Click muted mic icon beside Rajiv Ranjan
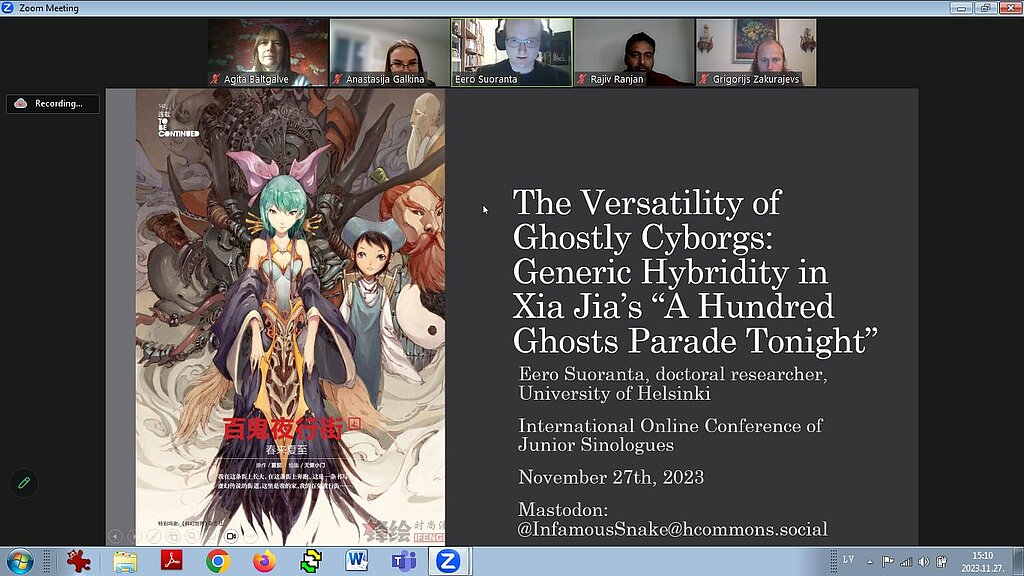 click(581, 79)
